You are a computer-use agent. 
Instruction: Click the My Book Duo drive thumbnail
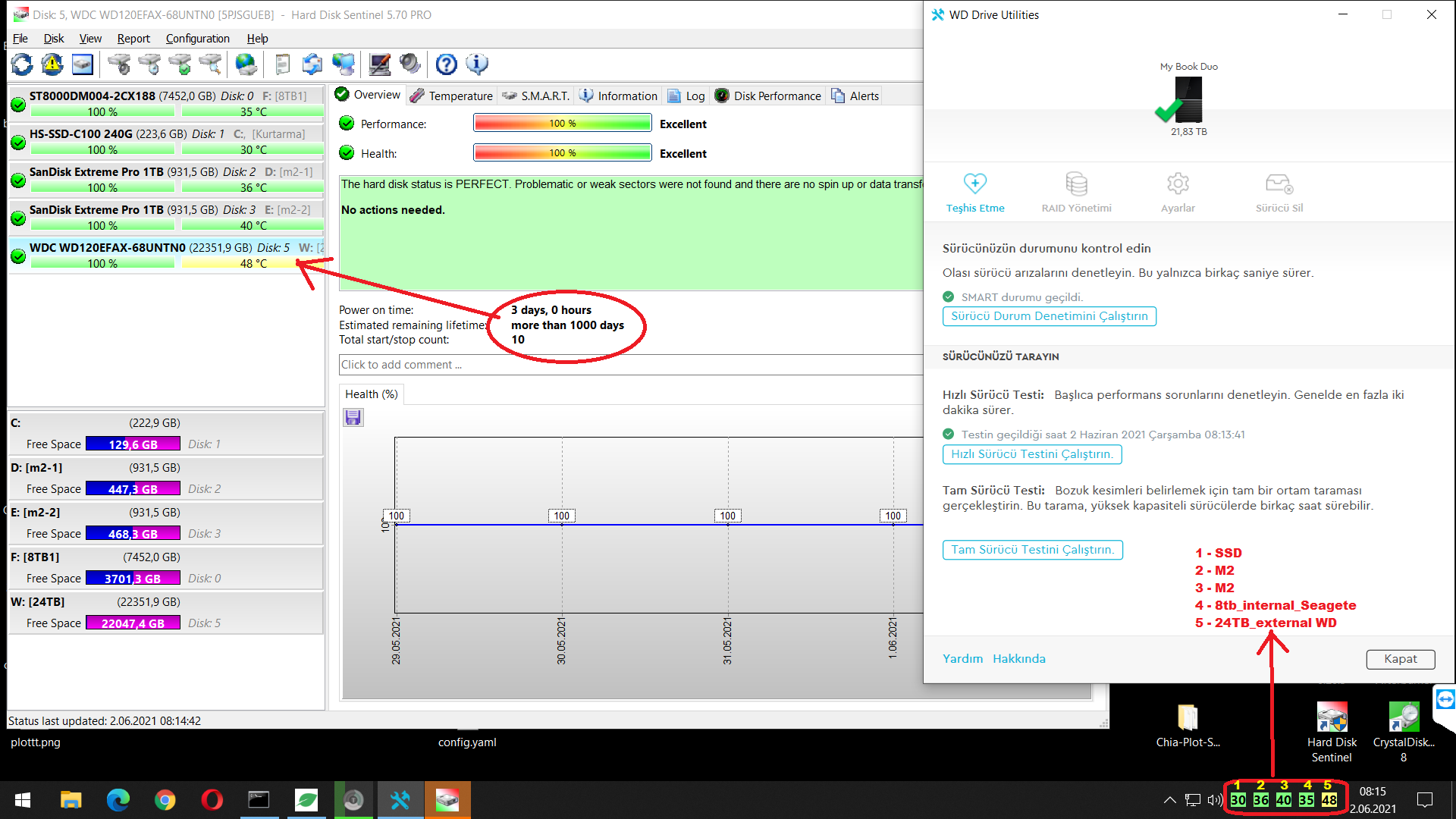click(1188, 101)
